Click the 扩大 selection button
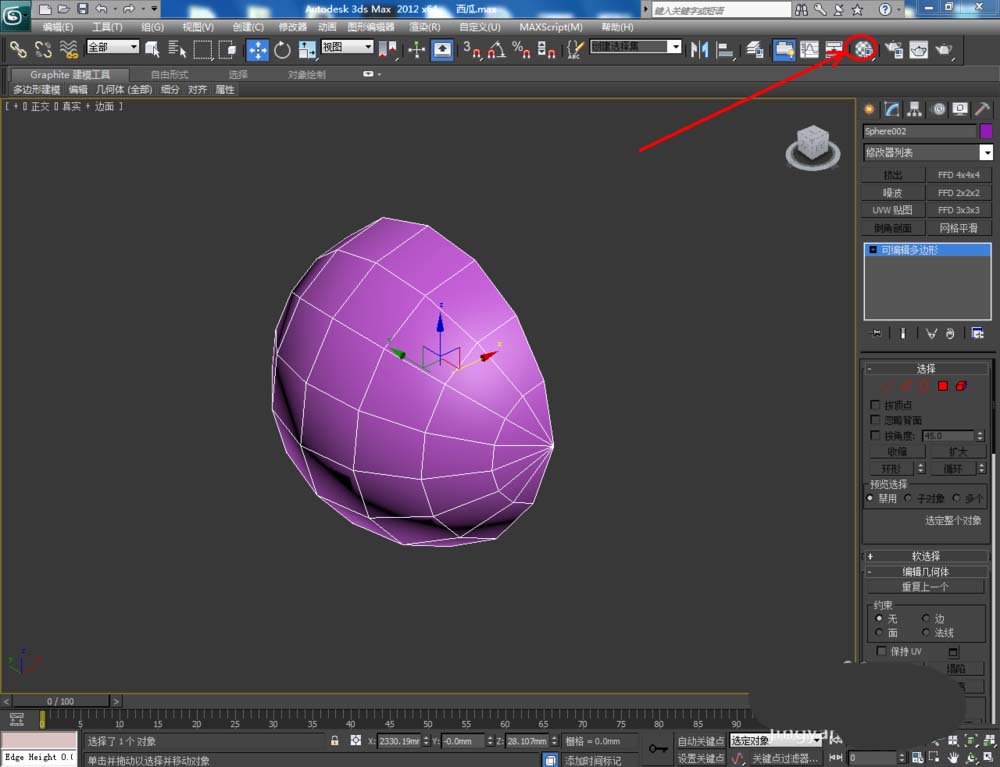 point(959,452)
